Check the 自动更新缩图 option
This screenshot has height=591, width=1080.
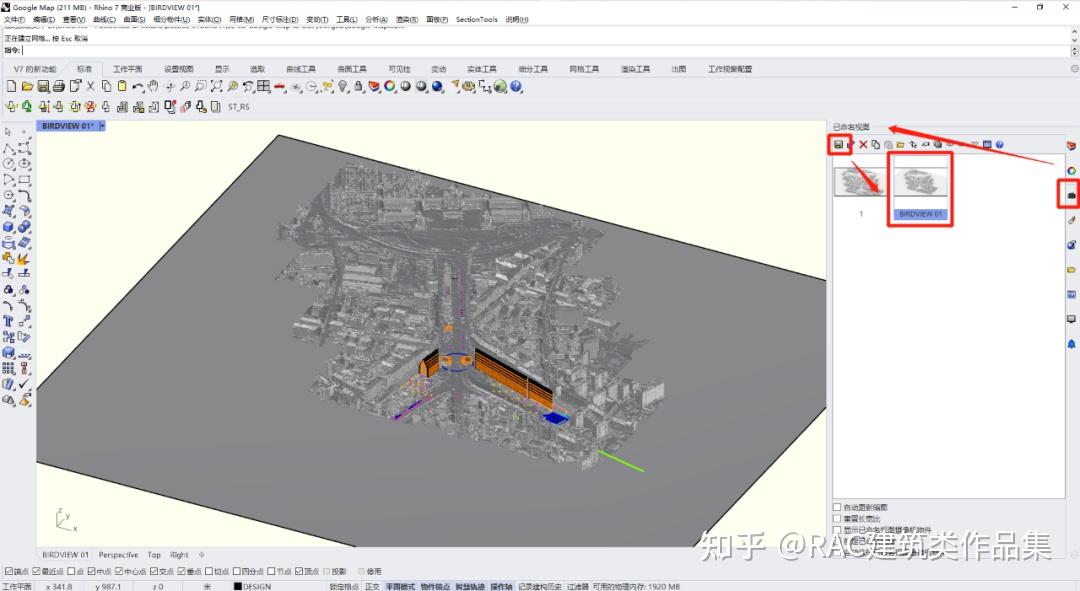click(837, 508)
